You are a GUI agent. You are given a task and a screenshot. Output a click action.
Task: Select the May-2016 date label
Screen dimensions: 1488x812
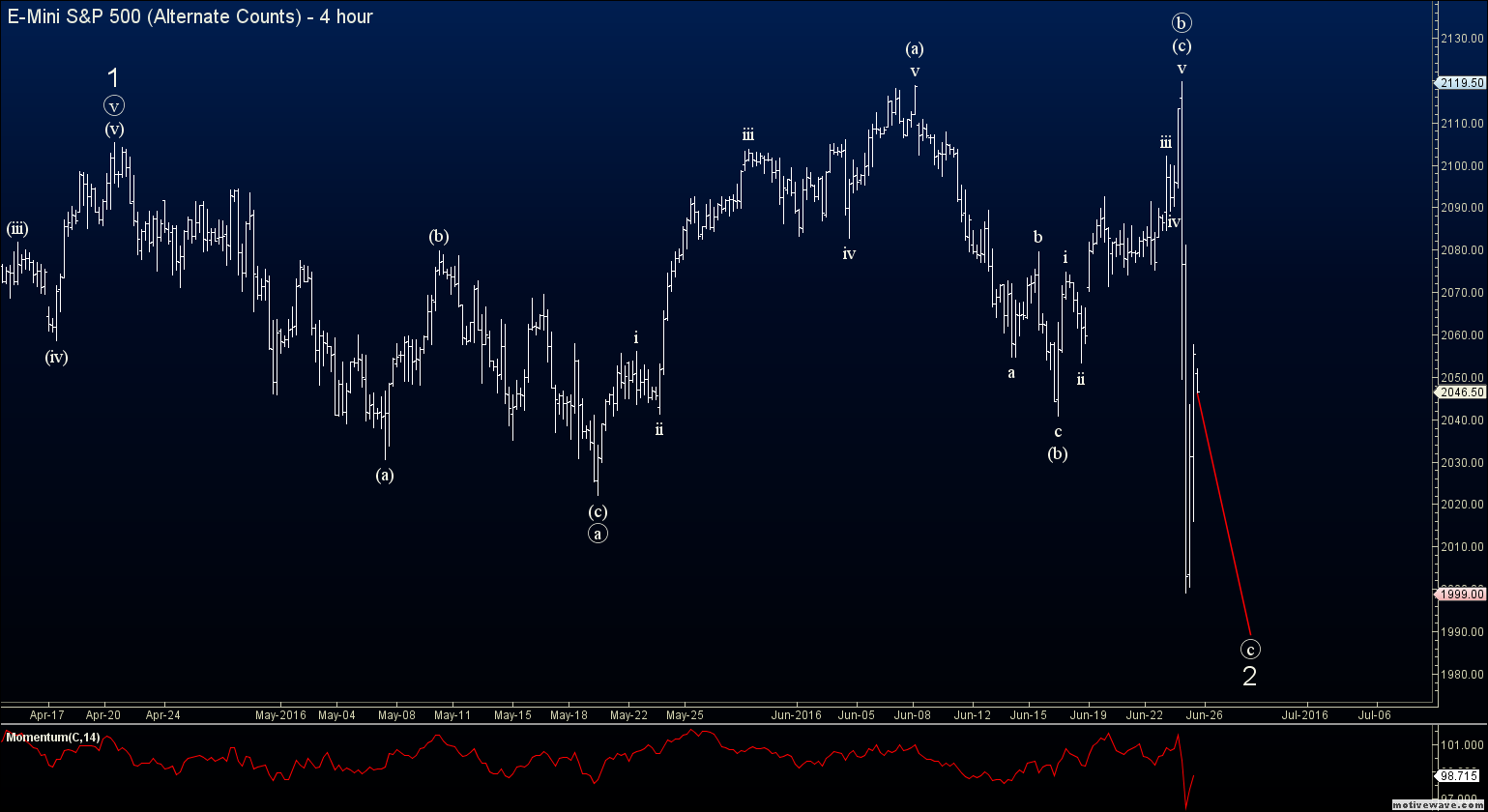pyautogui.click(x=280, y=716)
